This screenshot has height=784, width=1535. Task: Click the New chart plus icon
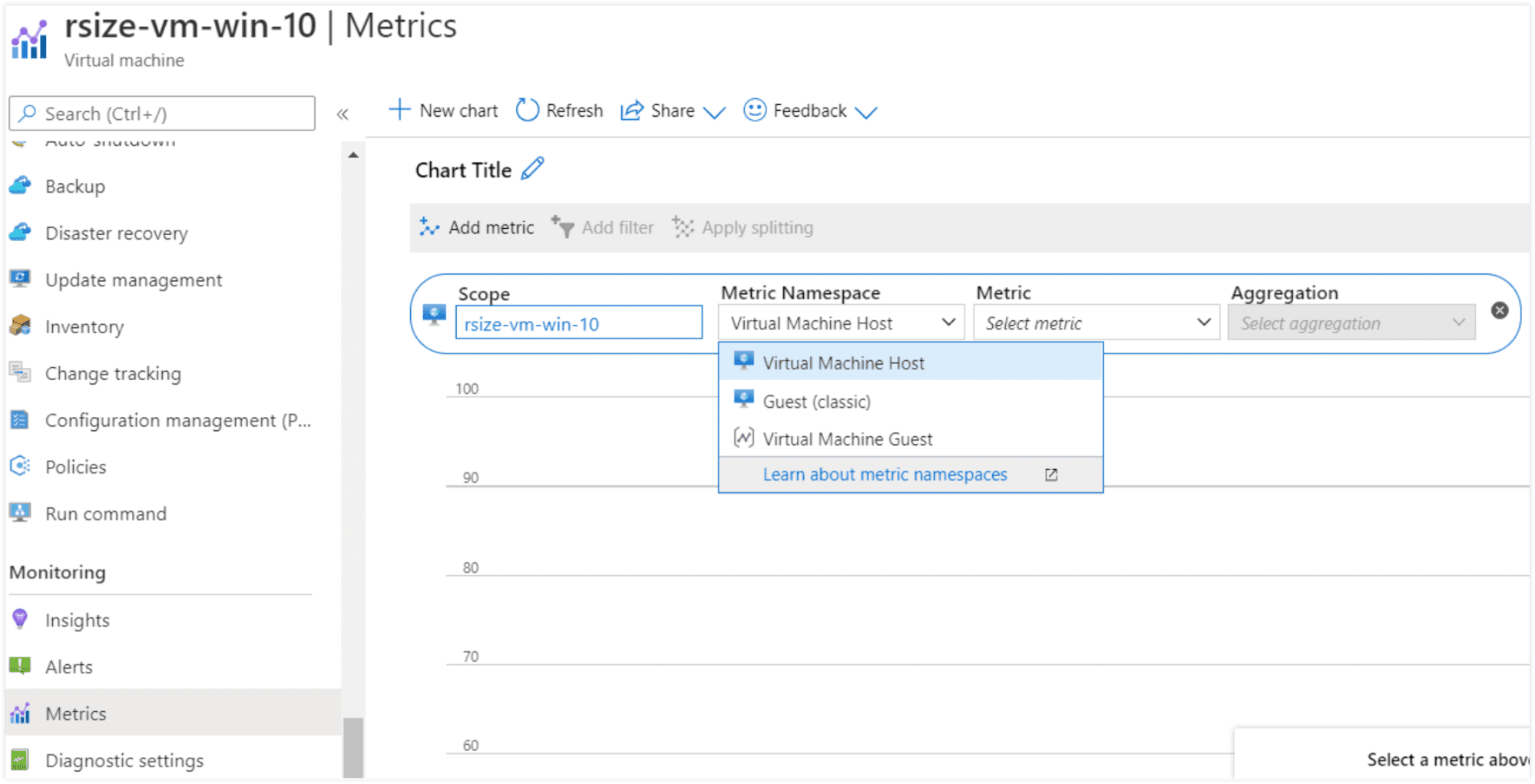[x=399, y=111]
